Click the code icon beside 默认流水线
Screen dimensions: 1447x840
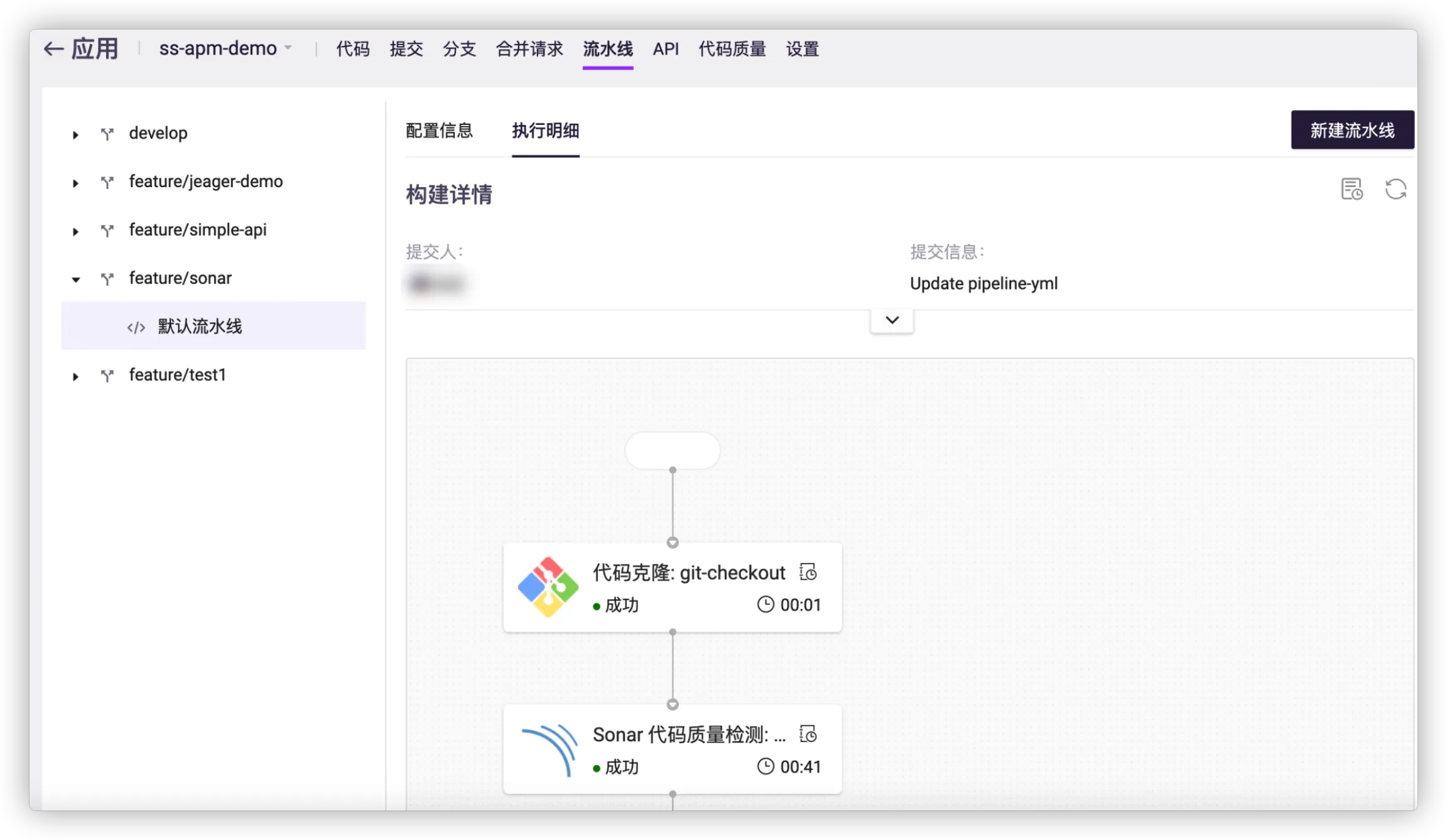pos(136,327)
